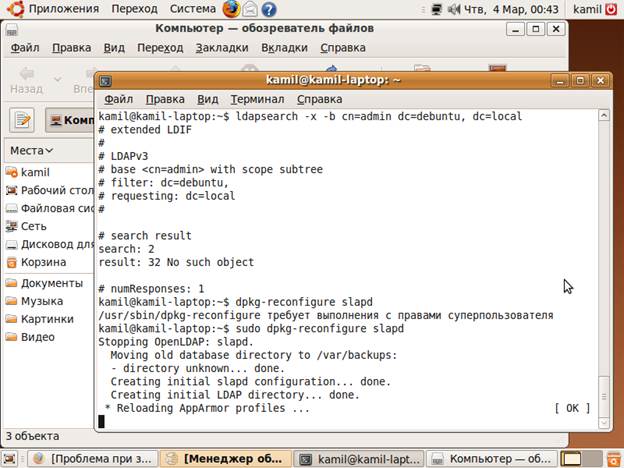Click the edit location pencil icon
The width and height of the screenshot is (624, 468).
click(x=23, y=120)
